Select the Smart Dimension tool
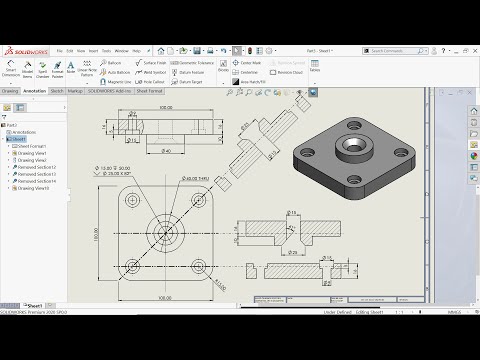Viewport: 480px width, 360px height. (x=11, y=69)
